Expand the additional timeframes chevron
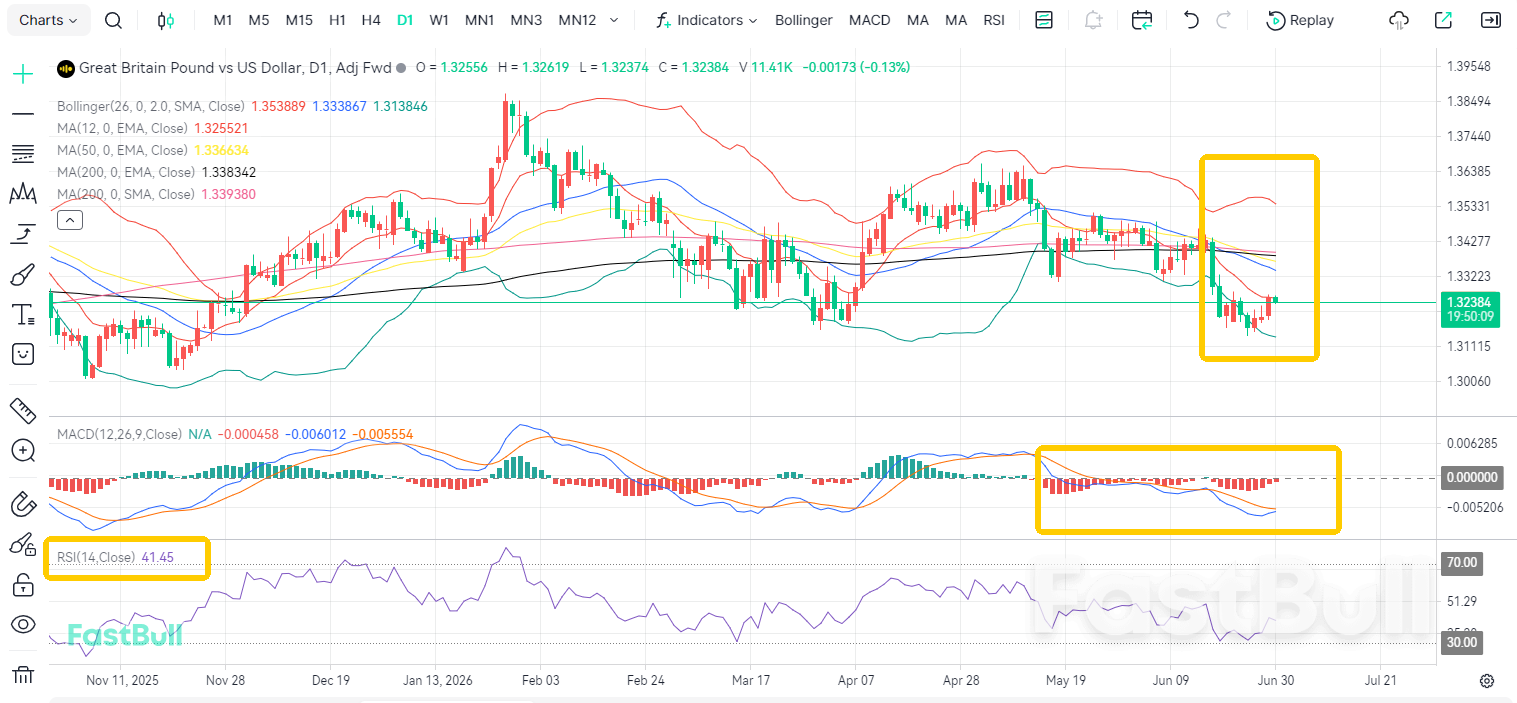Screen dimensions: 1517x703 click(x=614, y=20)
